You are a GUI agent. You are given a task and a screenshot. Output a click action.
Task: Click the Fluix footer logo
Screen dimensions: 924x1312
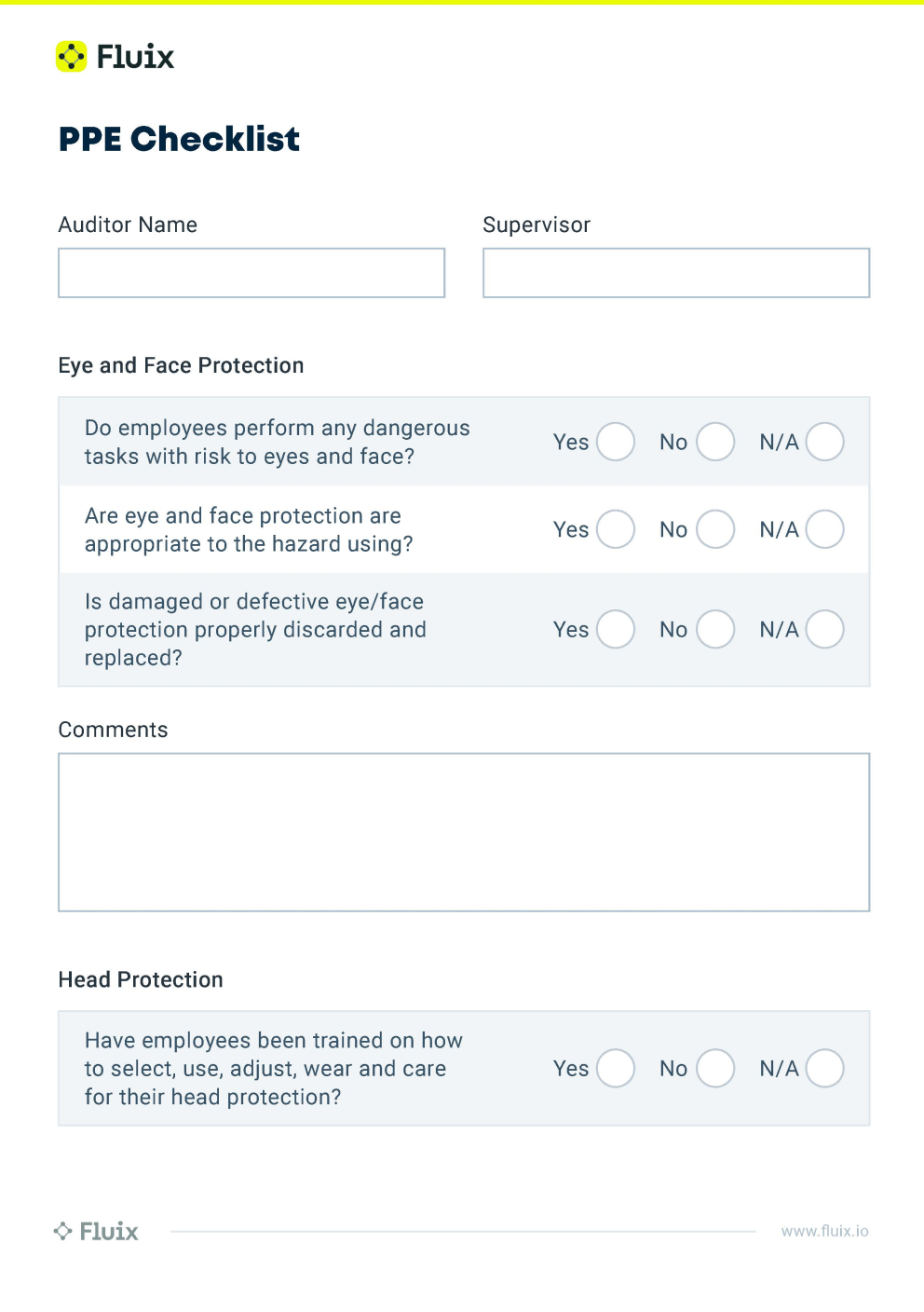(x=96, y=1231)
